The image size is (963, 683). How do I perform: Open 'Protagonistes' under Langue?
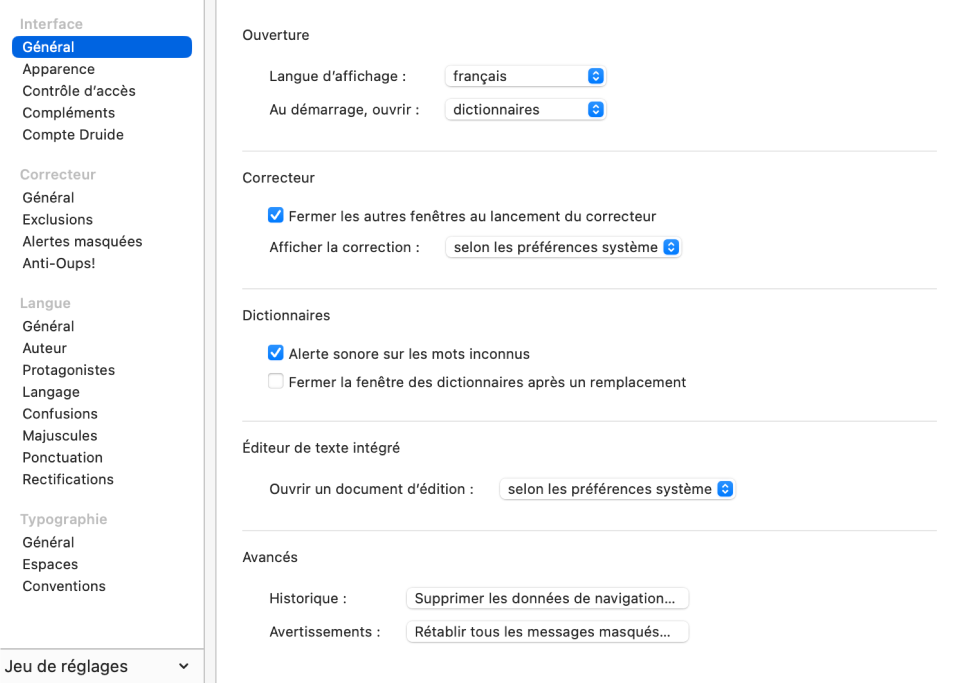[x=69, y=370]
